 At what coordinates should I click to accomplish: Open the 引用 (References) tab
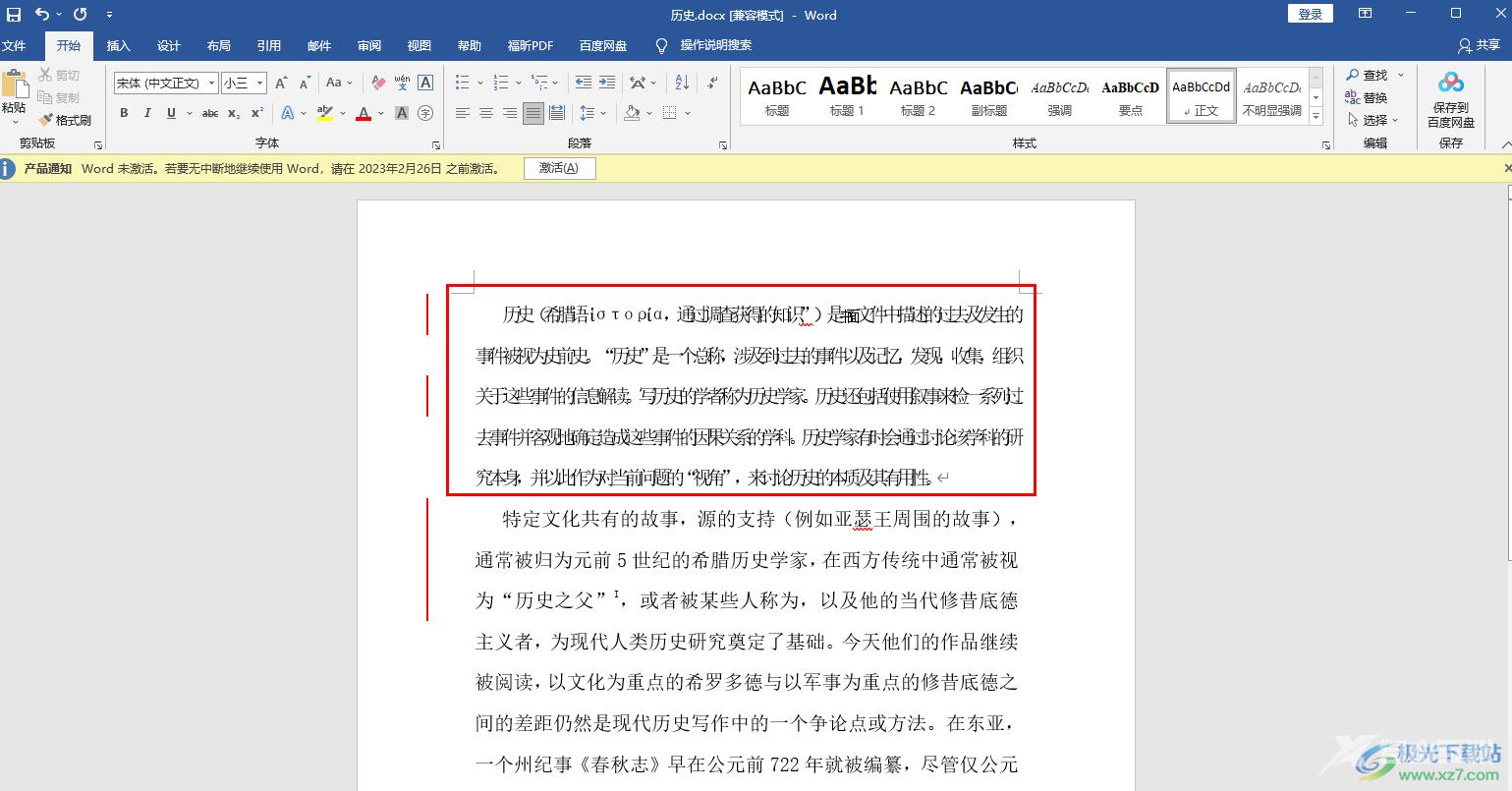(269, 45)
